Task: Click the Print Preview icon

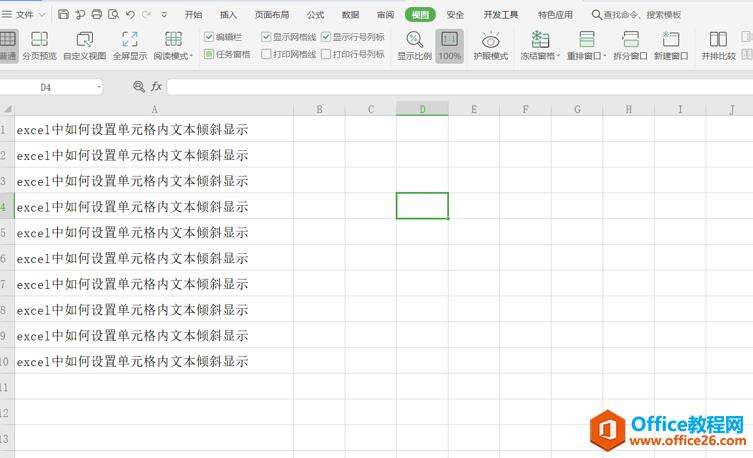Action: pyautogui.click(x=113, y=14)
